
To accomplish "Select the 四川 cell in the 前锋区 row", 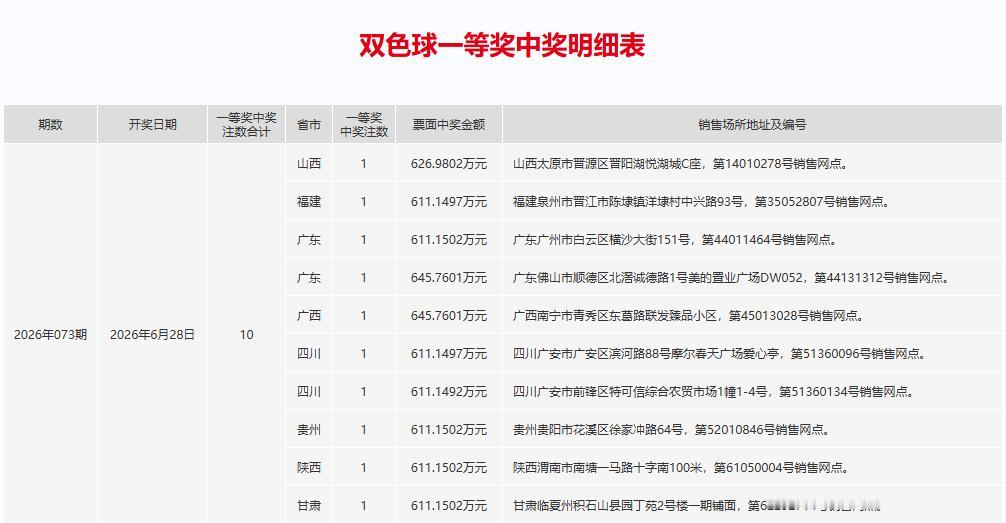I will click(x=309, y=391).
